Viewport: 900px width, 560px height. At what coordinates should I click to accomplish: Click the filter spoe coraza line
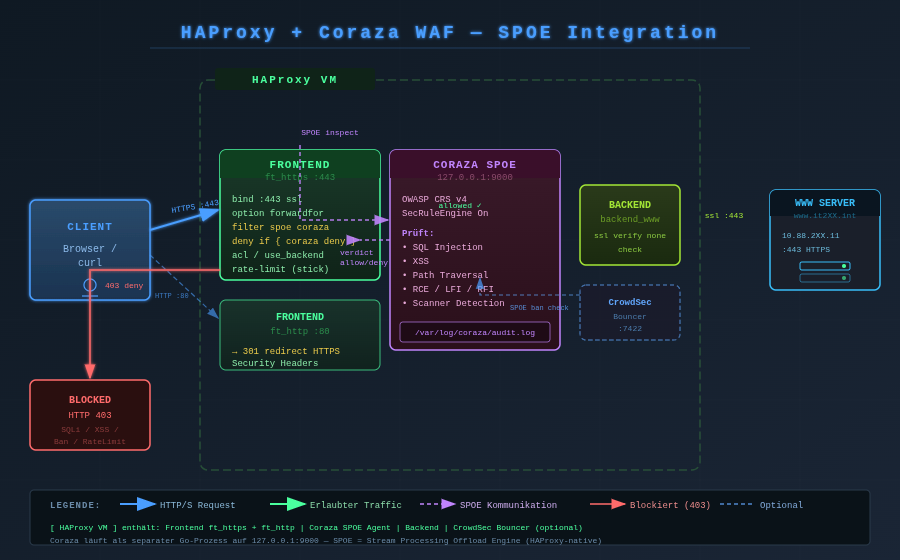[280, 227]
